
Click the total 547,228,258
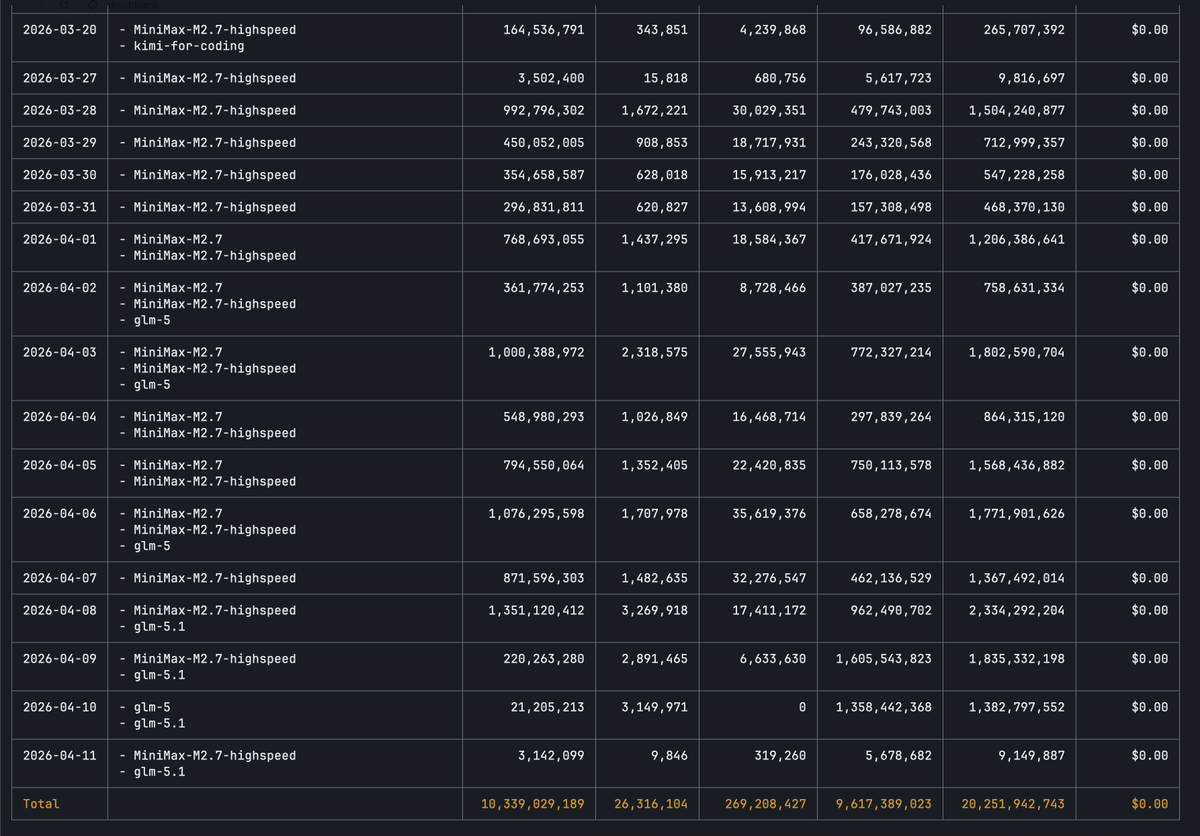click(x=1023, y=175)
